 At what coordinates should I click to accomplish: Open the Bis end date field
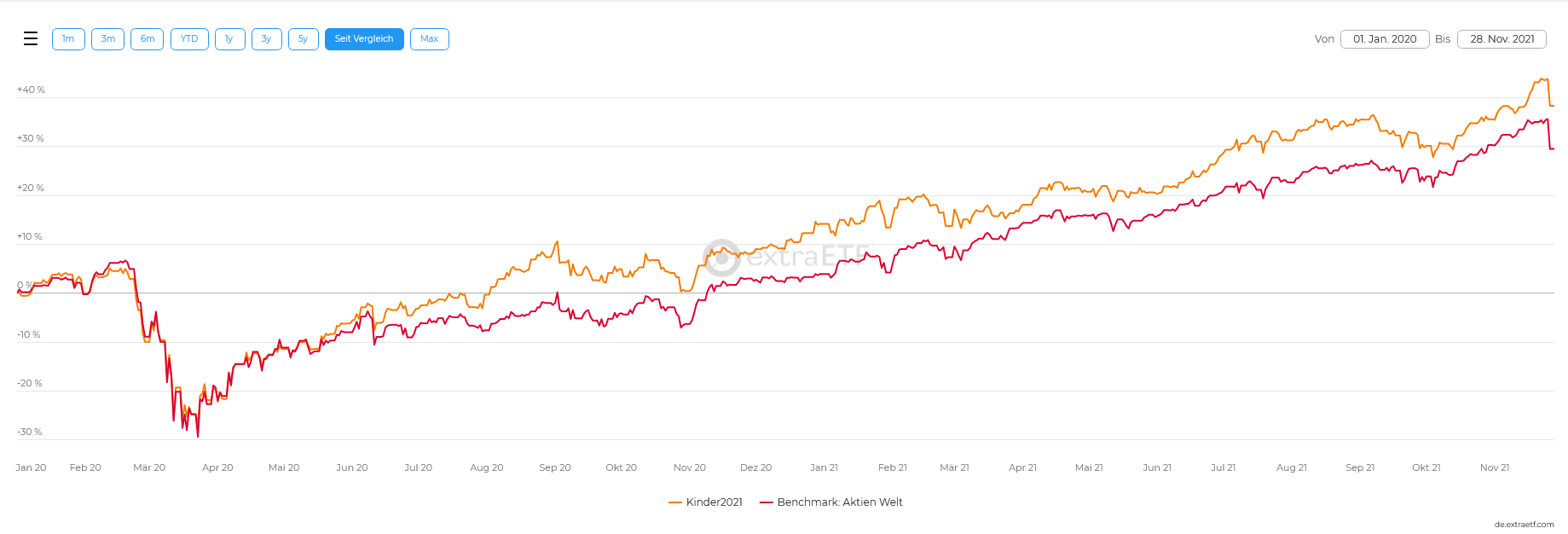[x=1501, y=39]
